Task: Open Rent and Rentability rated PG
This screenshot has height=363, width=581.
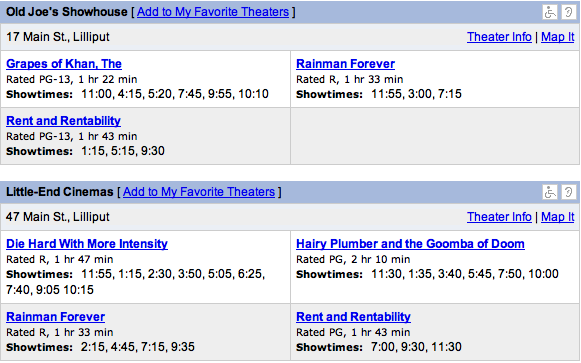Action: click(x=353, y=317)
